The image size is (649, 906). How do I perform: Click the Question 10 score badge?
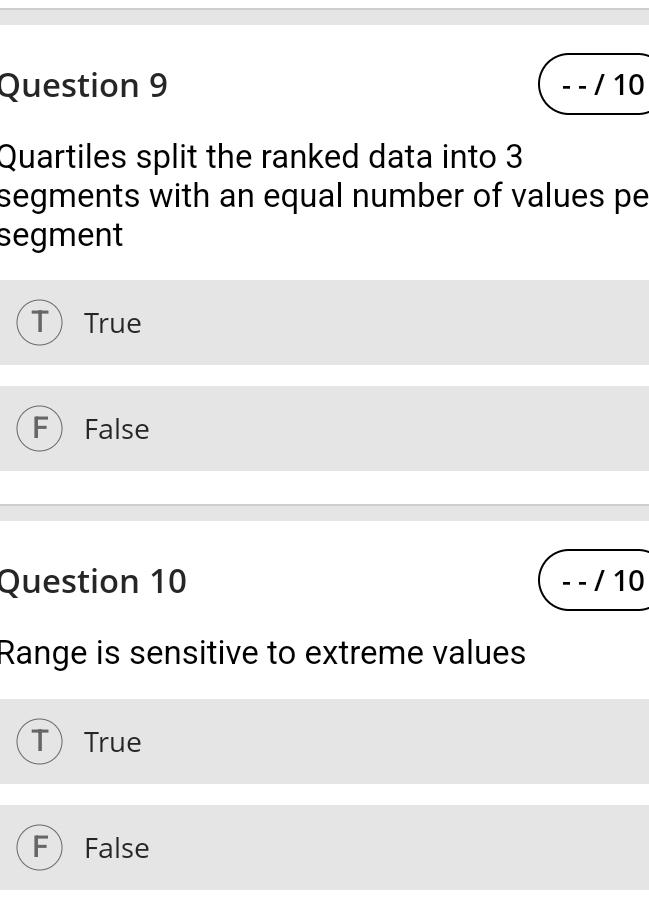(x=598, y=580)
